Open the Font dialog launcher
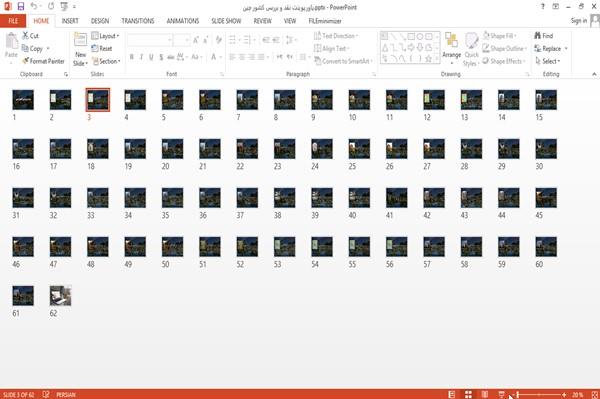 click(x=222, y=74)
